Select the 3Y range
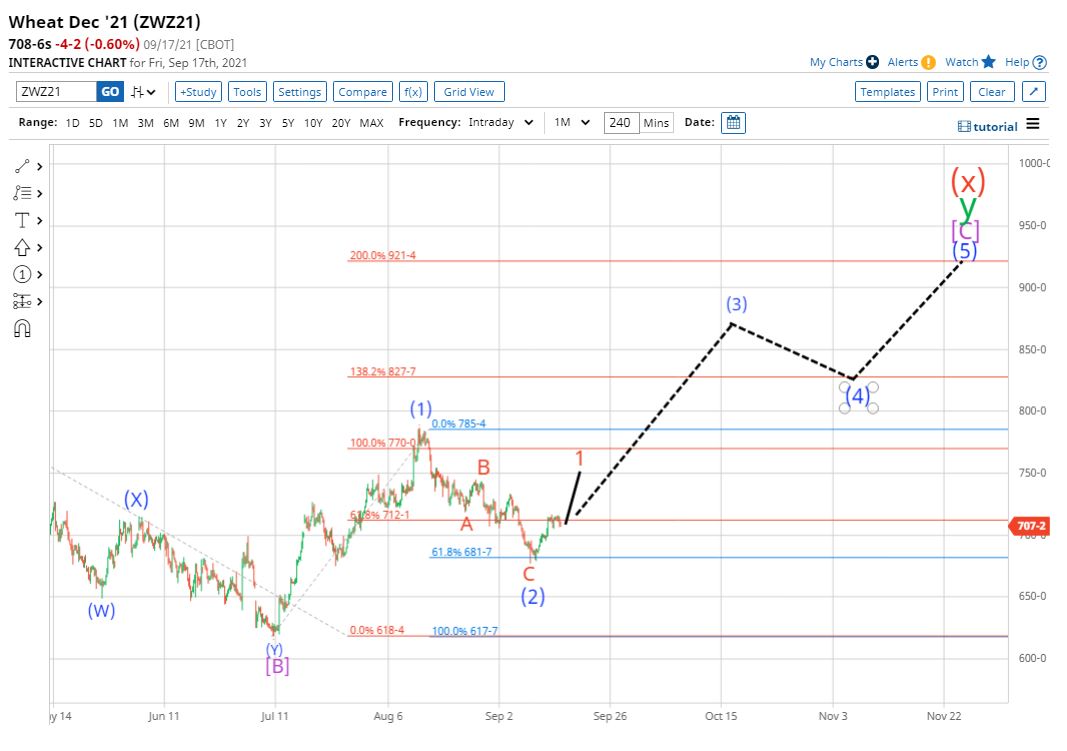This screenshot has width=1067, height=751. (265, 123)
